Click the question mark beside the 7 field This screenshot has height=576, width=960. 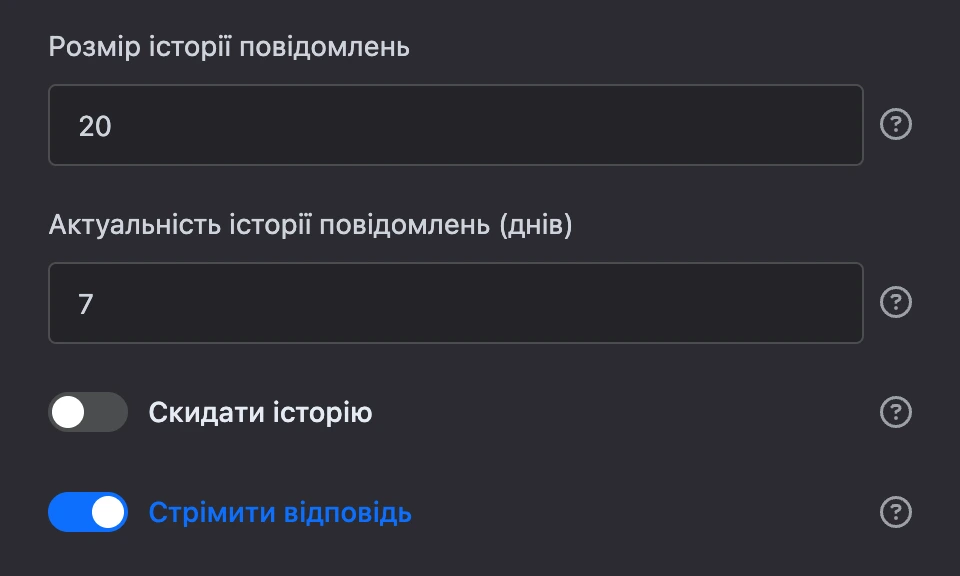(896, 302)
